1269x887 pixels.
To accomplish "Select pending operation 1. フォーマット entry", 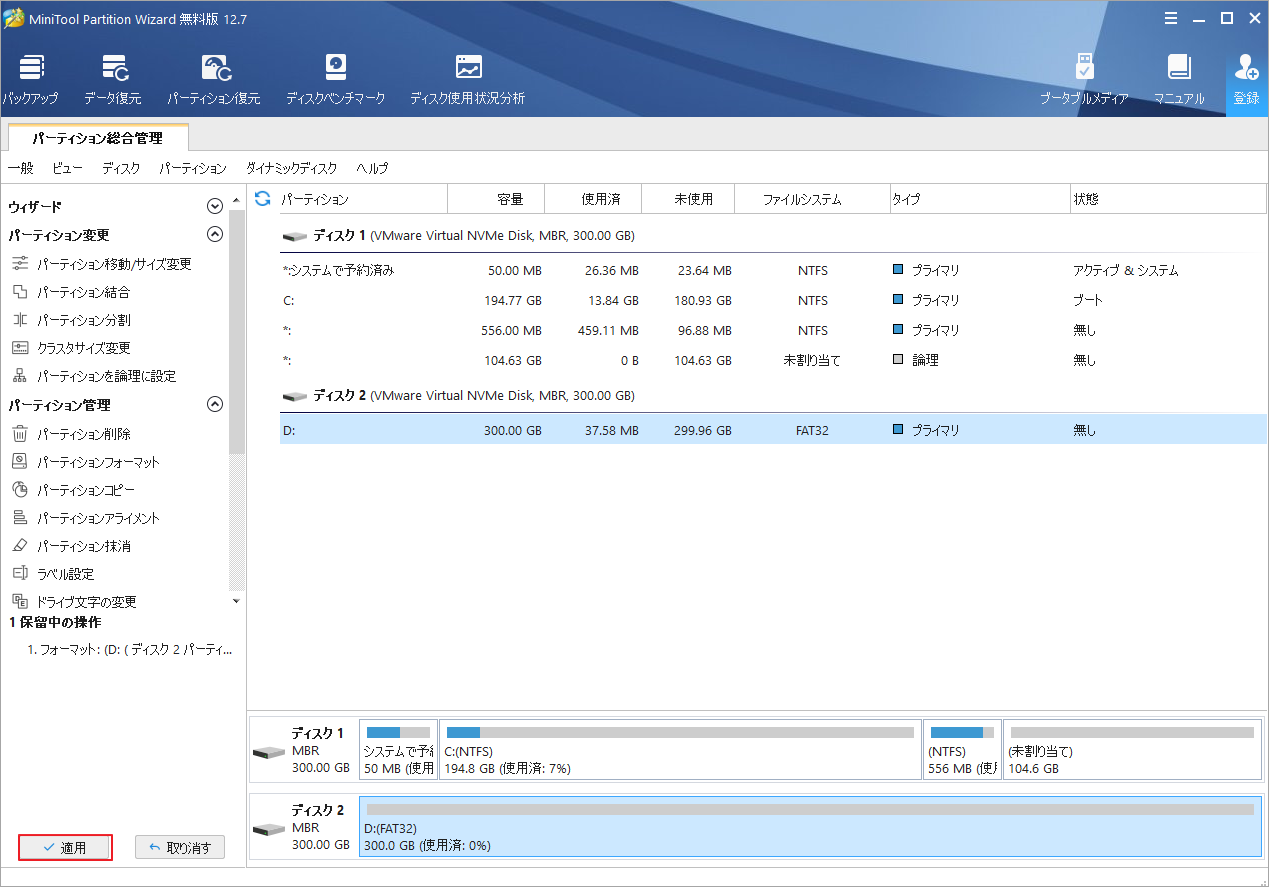I will 130,650.
